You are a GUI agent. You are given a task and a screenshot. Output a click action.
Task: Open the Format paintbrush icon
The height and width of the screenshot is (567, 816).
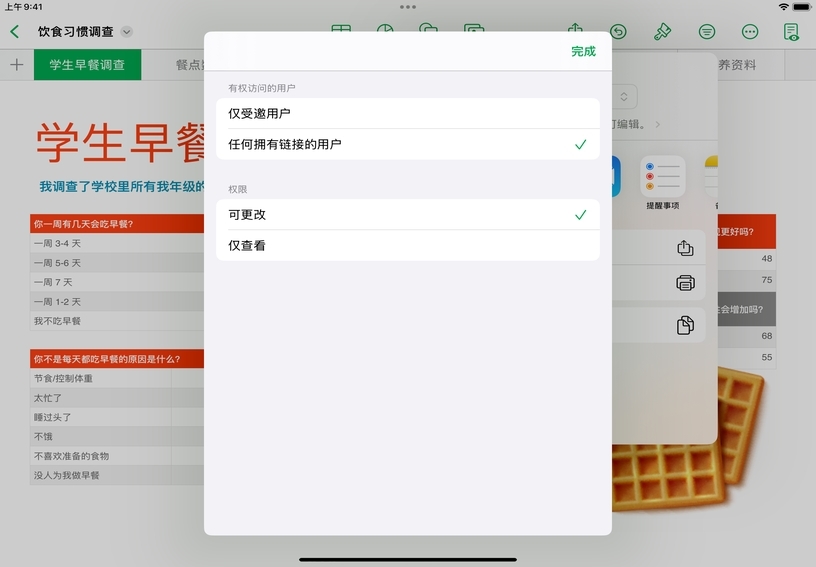662,32
